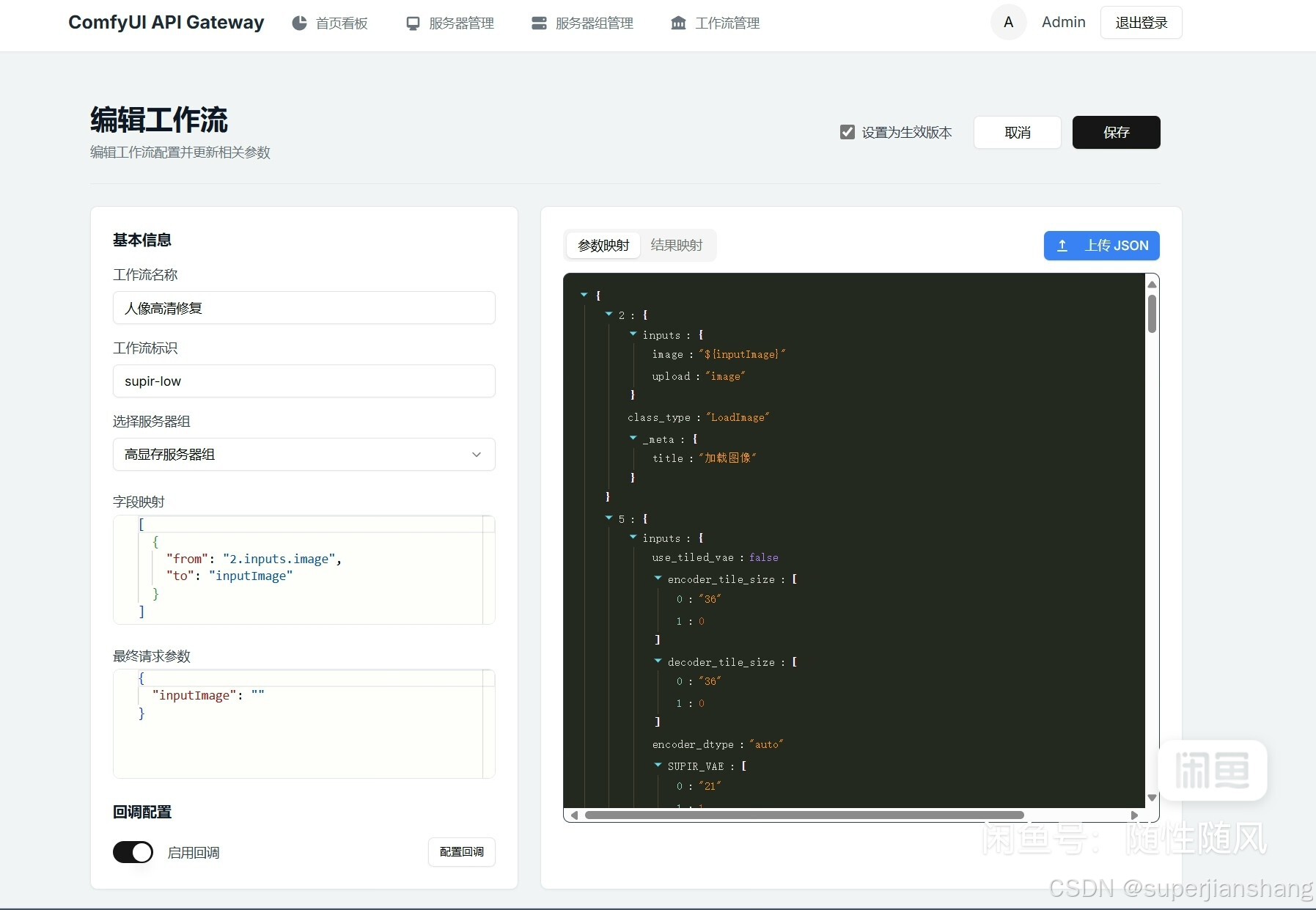Click the 工作流标识 input with supir-low
This screenshot has height=910, width=1316.
[304, 381]
